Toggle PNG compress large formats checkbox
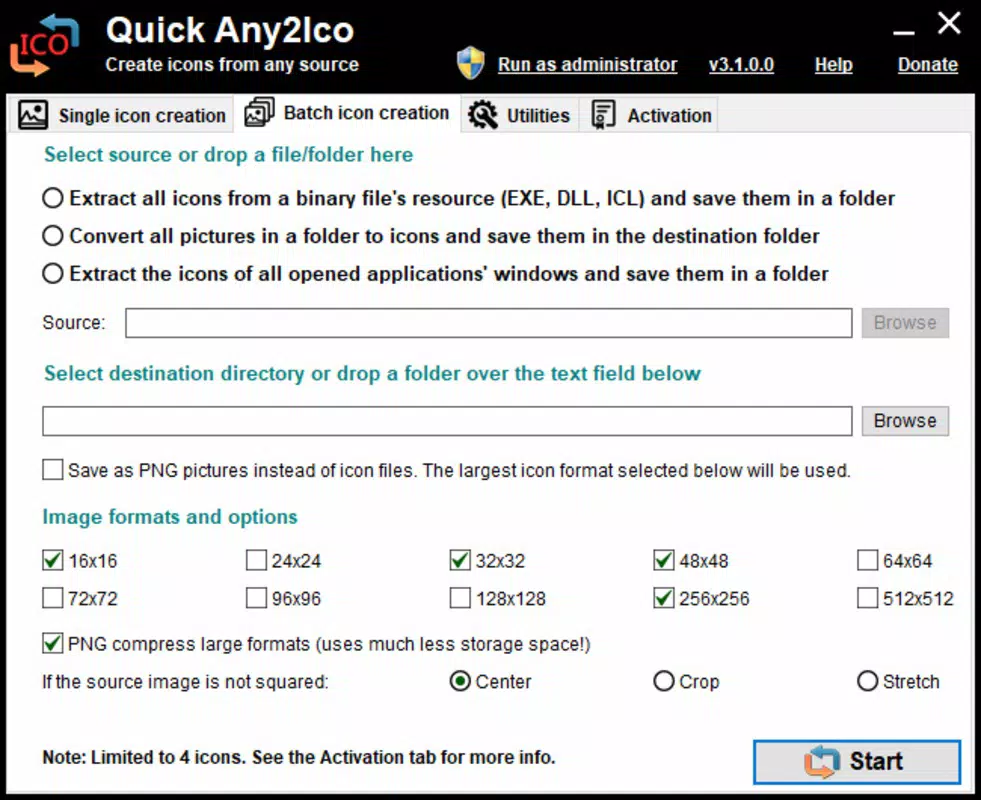Screen dimensions: 981x800 pos(53,644)
